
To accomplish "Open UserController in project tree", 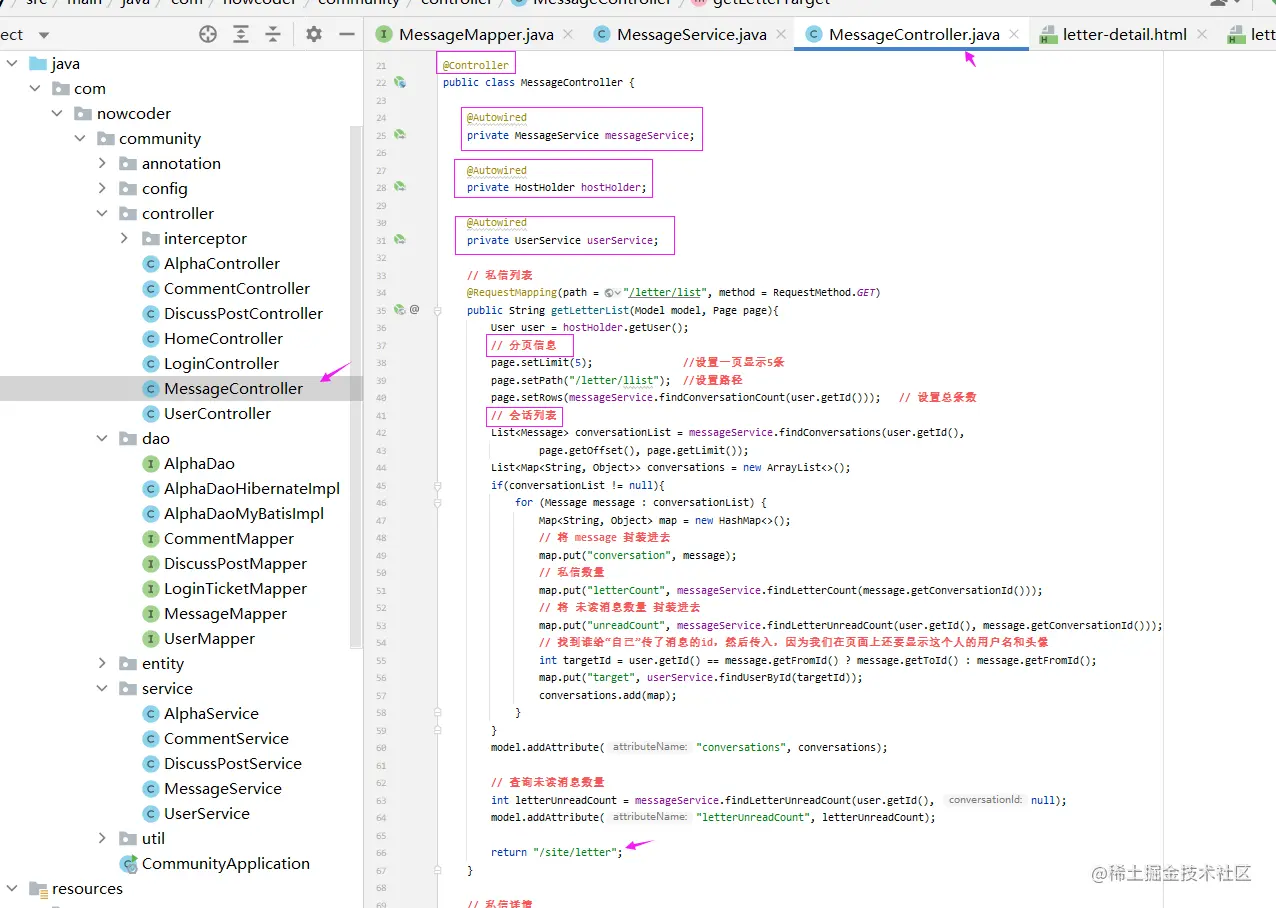I will 218,414.
